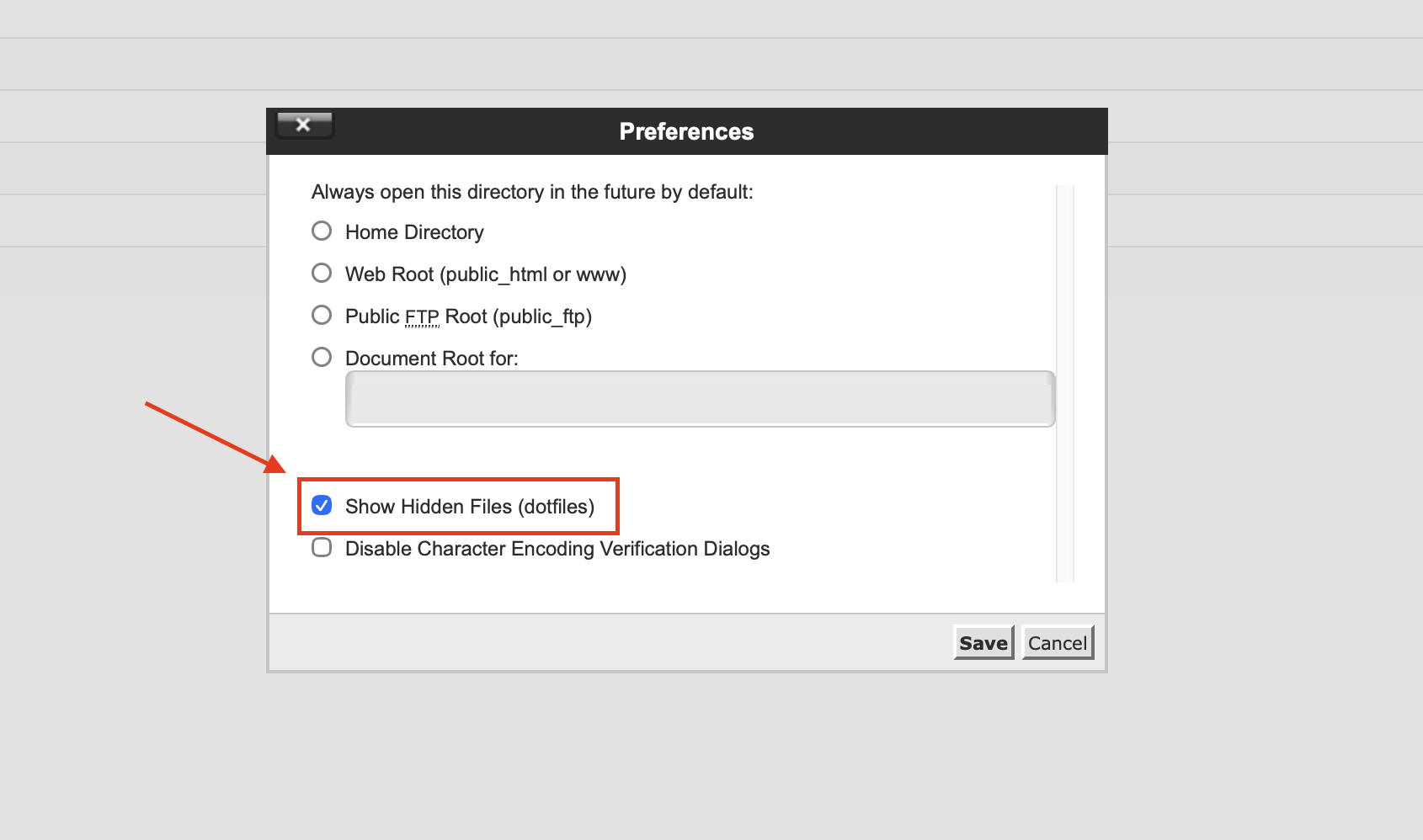The width and height of the screenshot is (1423, 840).
Task: Click the underlined FTP abbreviation text
Action: coord(422,316)
